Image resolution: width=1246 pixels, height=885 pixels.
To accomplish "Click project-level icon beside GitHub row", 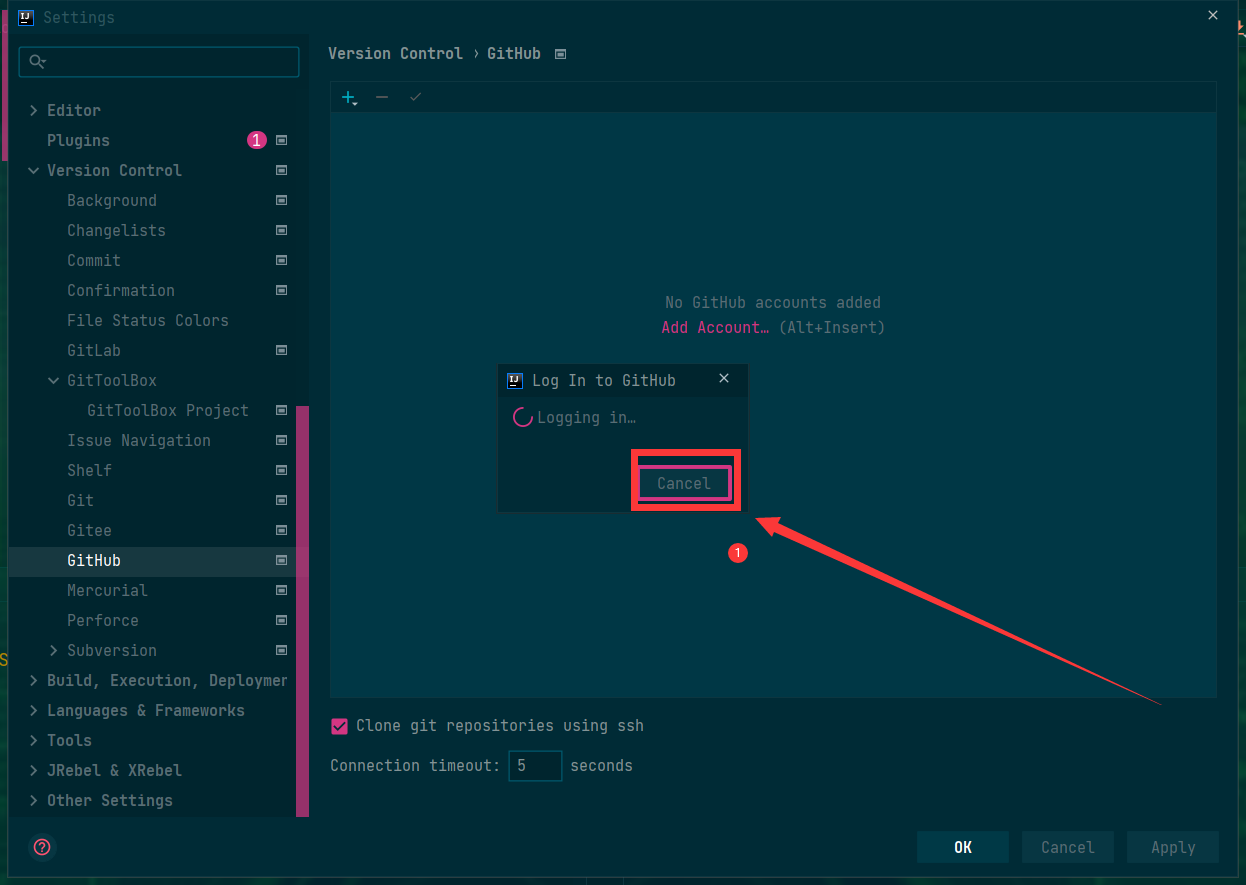I will point(282,561).
